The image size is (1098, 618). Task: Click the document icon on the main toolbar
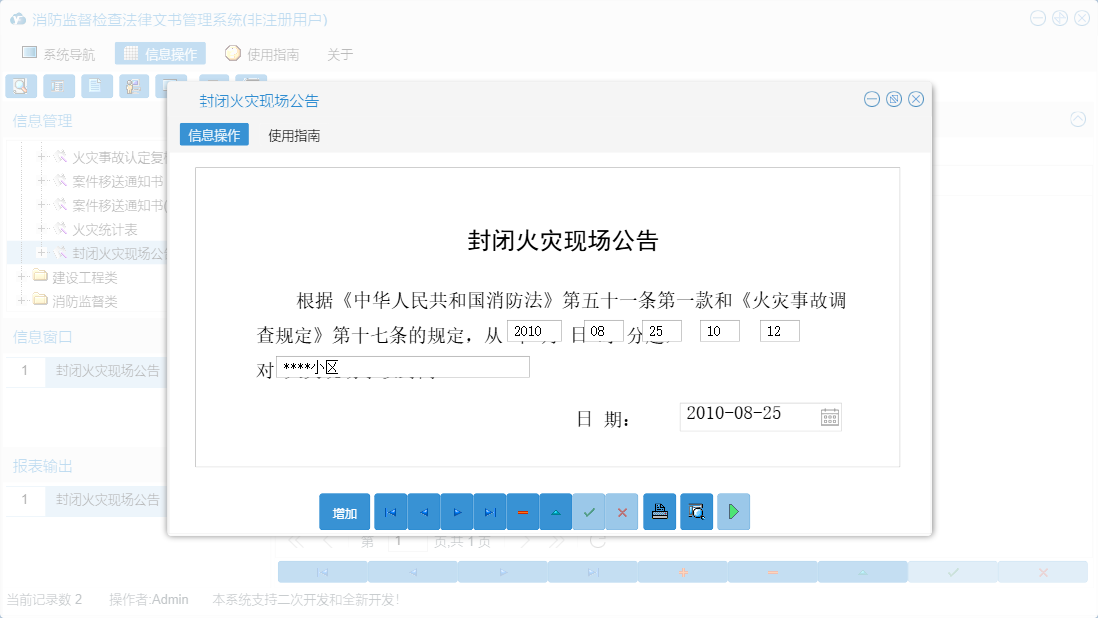(96, 86)
